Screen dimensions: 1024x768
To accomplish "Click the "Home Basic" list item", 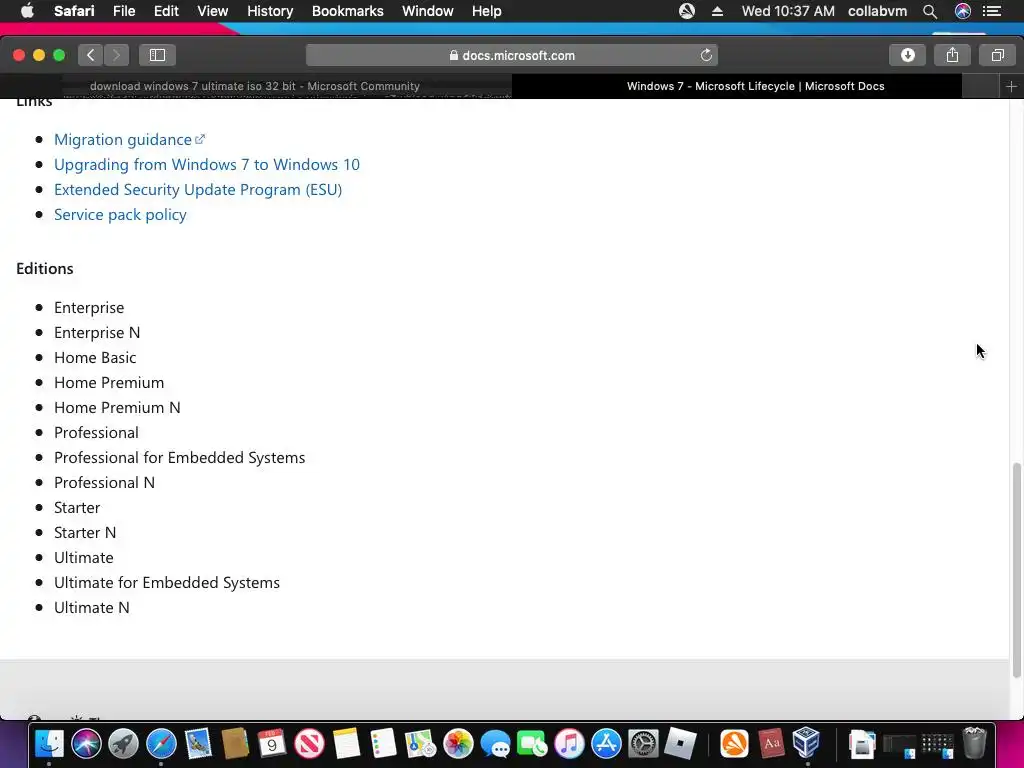I will (95, 358).
